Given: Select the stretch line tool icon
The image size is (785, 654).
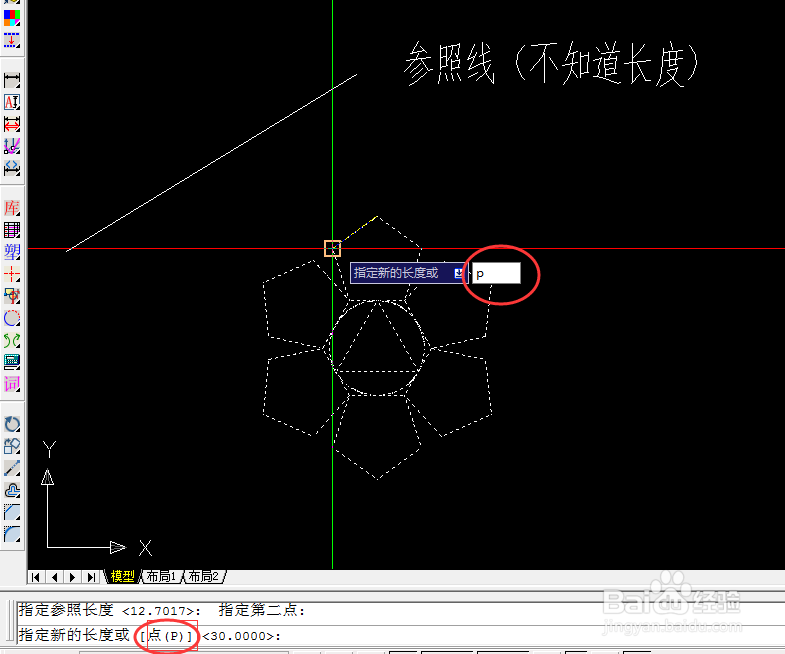Looking at the screenshot, I should tap(12, 468).
